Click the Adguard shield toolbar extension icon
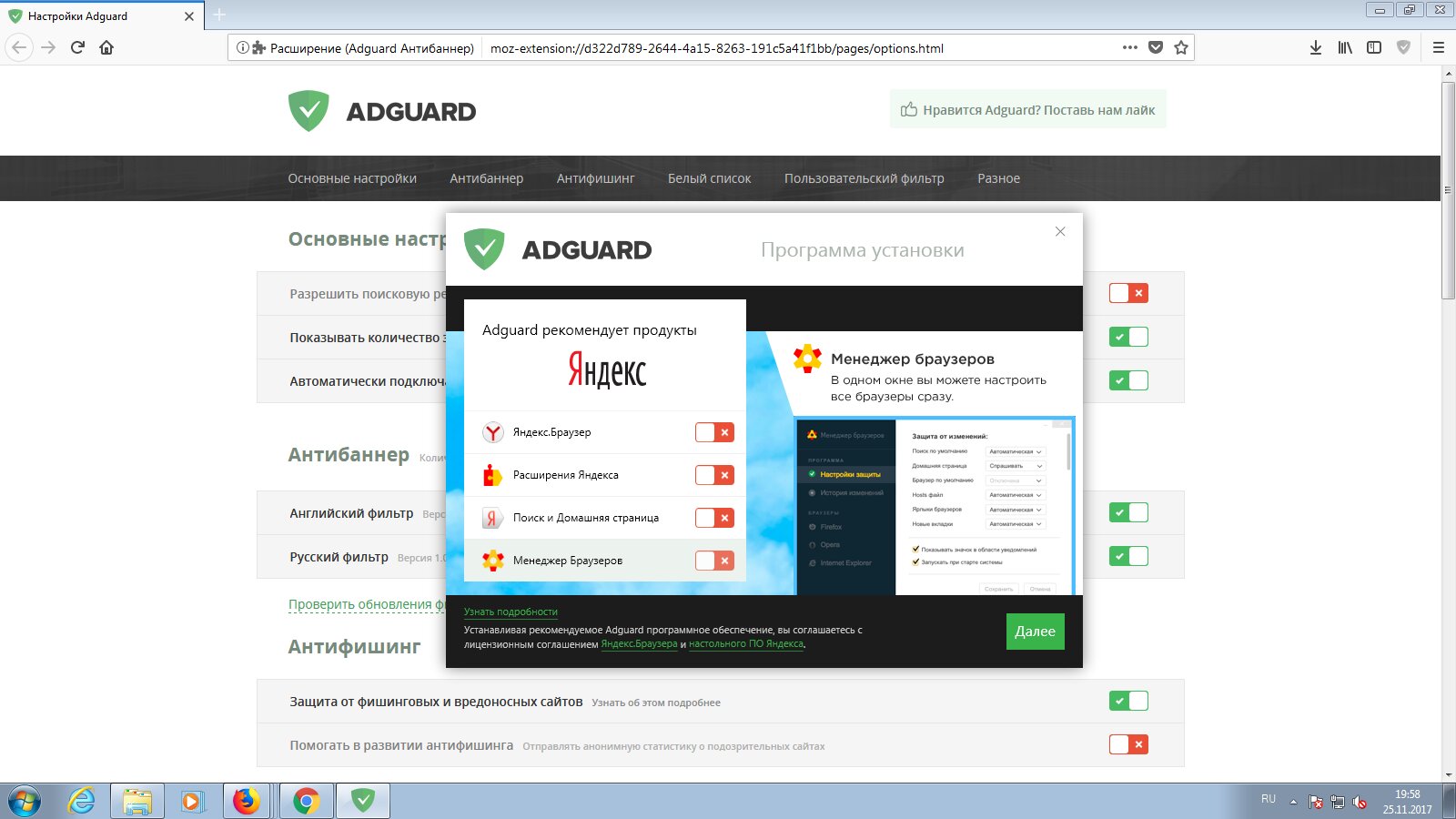The image size is (1456, 819). point(1403,47)
